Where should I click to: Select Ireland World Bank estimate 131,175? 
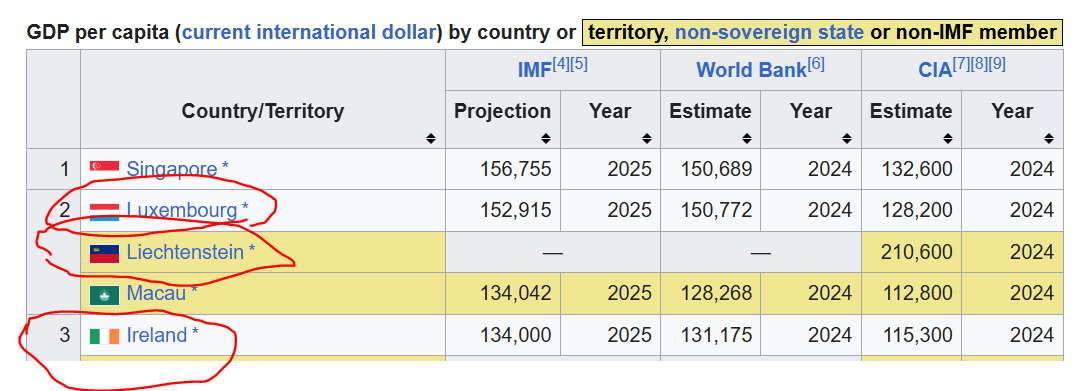[x=717, y=336]
